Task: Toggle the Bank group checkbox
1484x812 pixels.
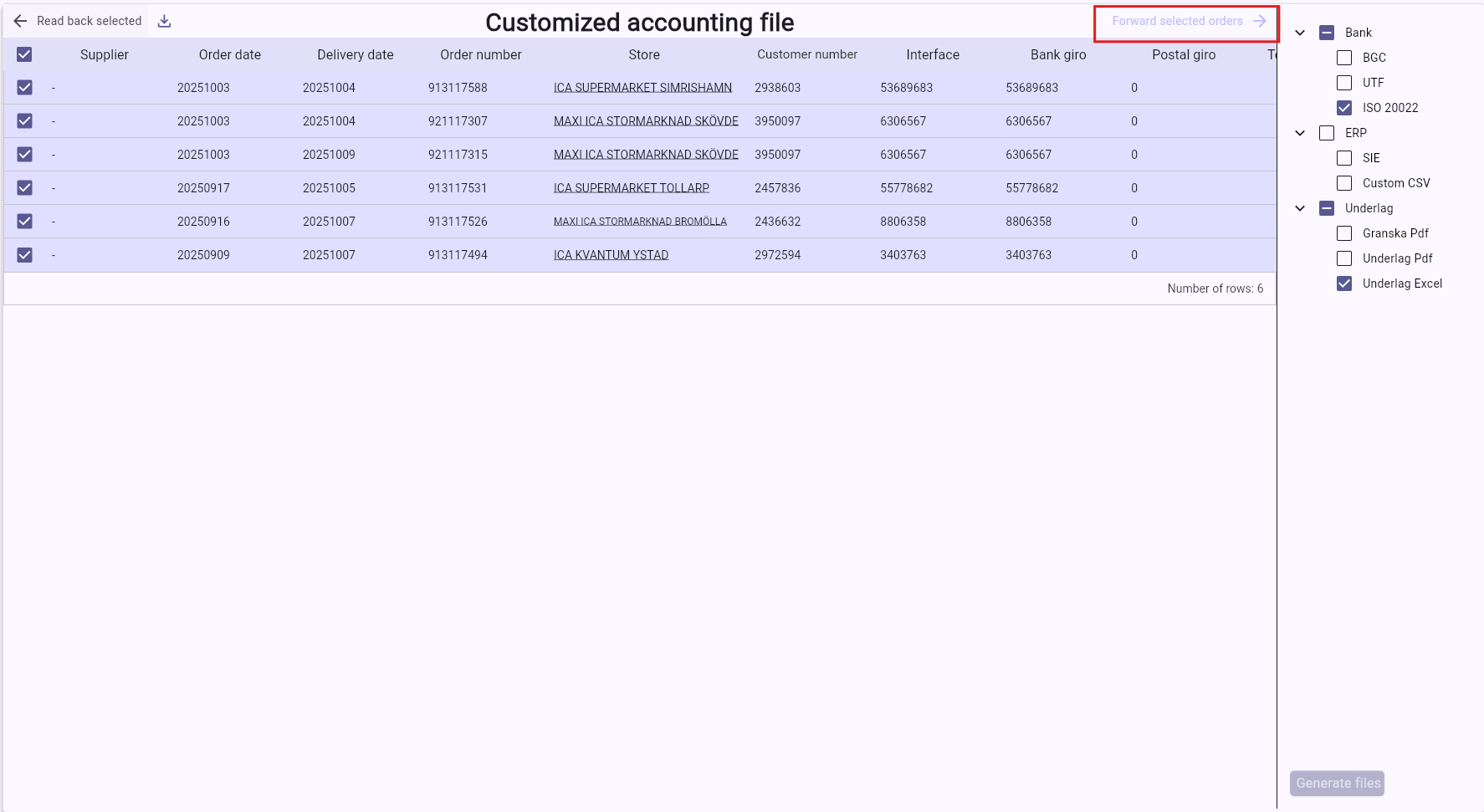Action: [1327, 33]
